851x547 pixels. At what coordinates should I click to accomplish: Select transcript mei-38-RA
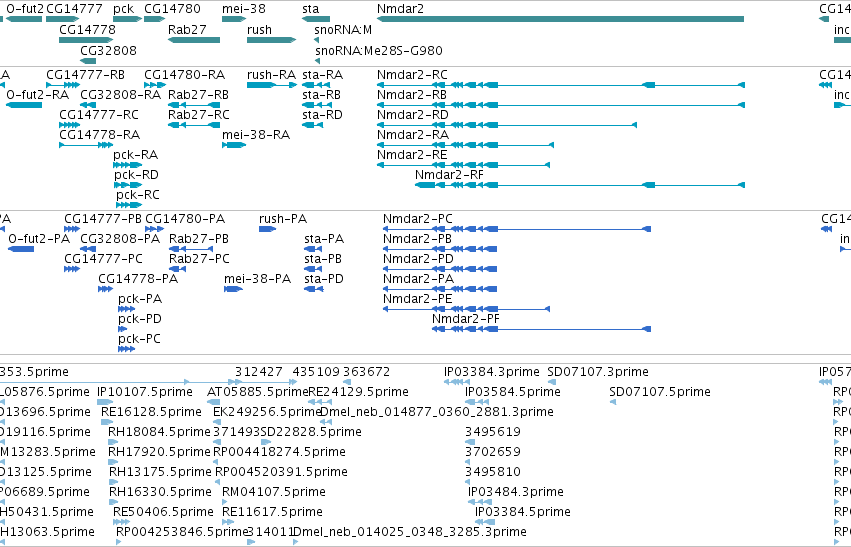pos(256,134)
